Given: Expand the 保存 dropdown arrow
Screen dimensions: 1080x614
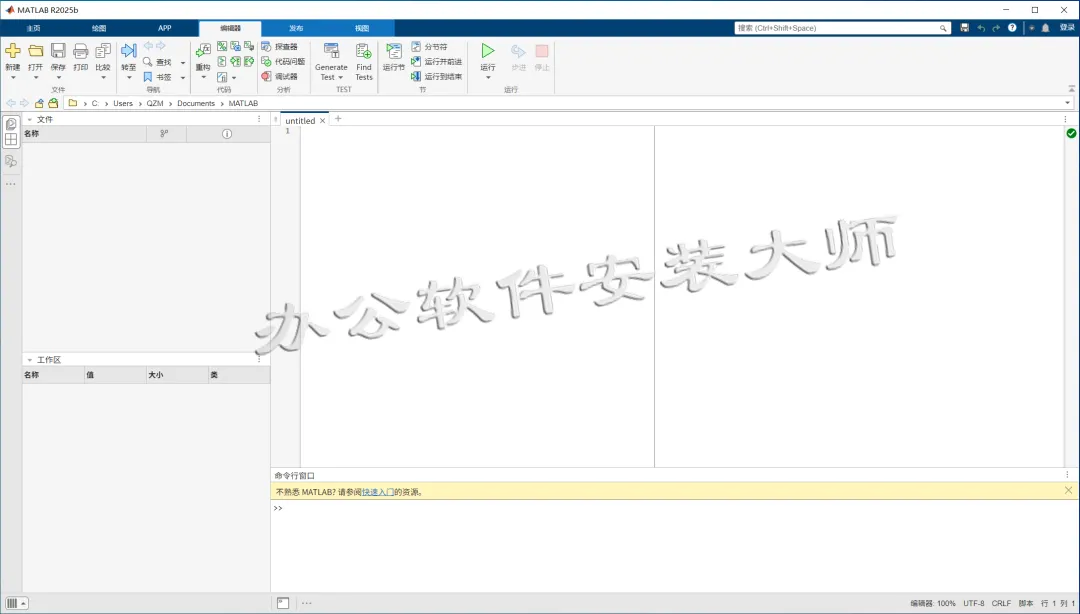Looking at the screenshot, I should pyautogui.click(x=58, y=77).
